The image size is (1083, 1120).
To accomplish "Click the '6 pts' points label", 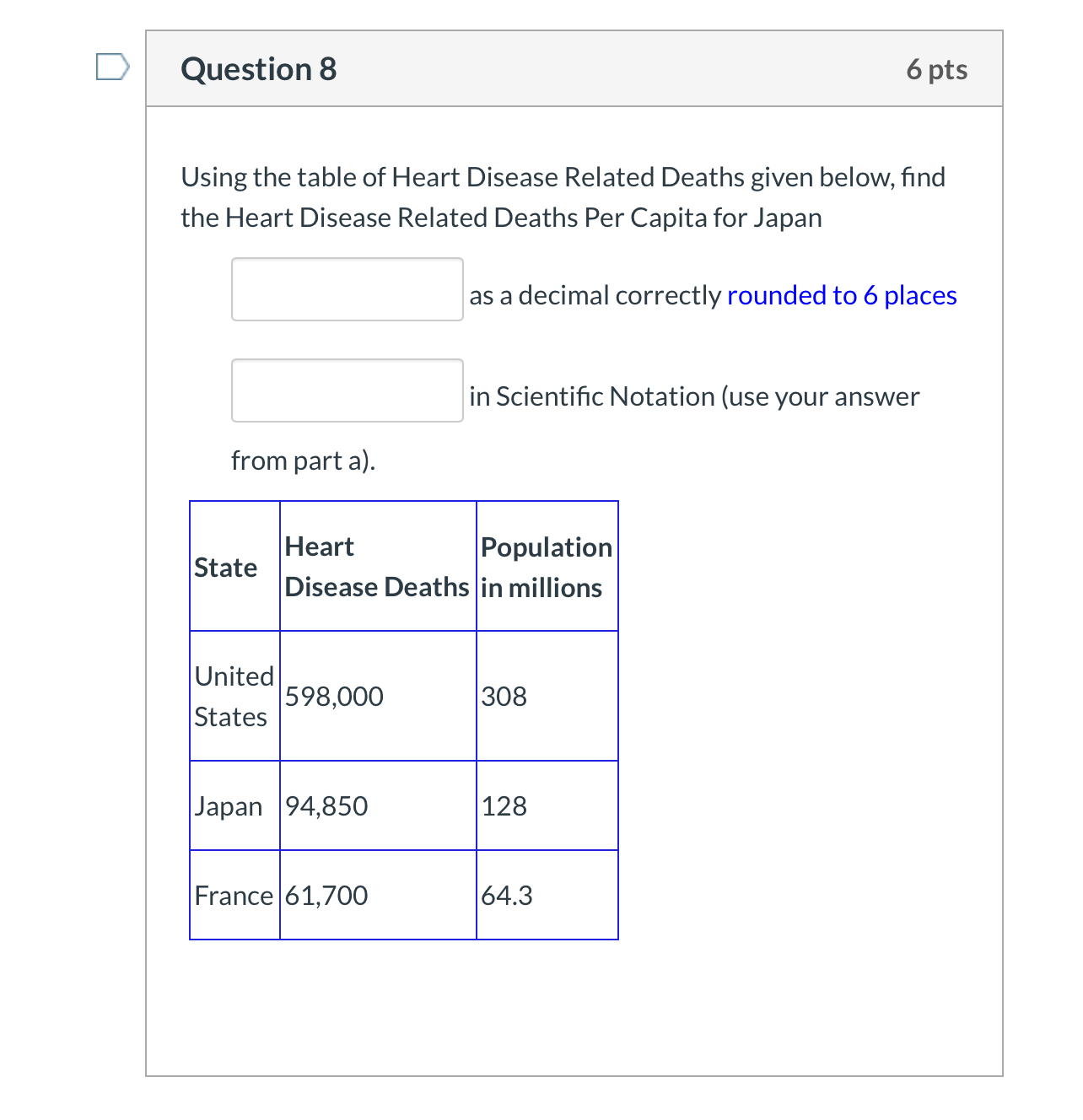I will pyautogui.click(x=936, y=69).
